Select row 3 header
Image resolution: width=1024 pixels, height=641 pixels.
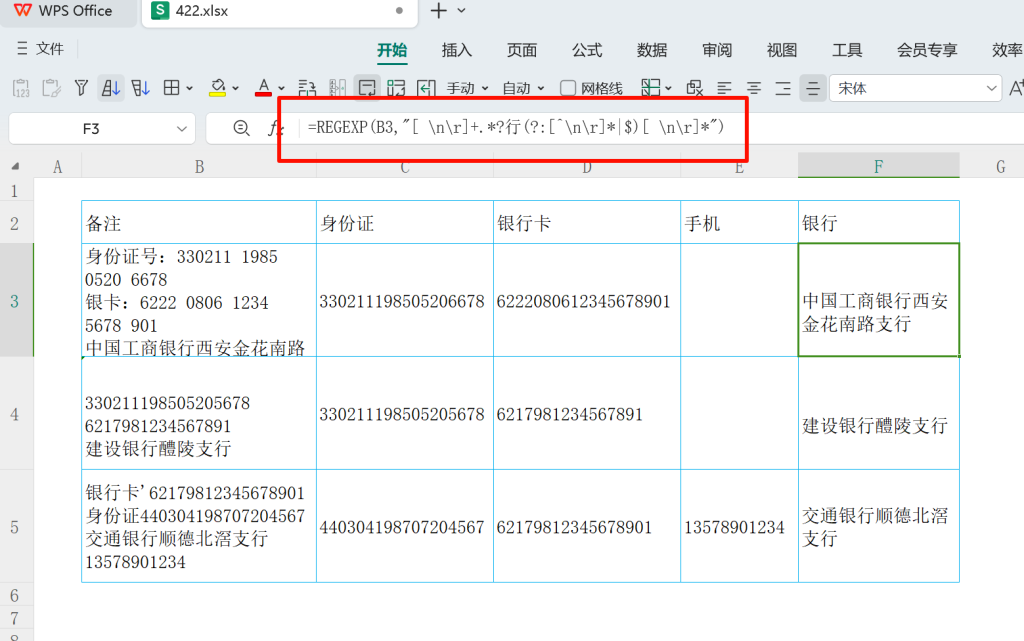coord(14,301)
